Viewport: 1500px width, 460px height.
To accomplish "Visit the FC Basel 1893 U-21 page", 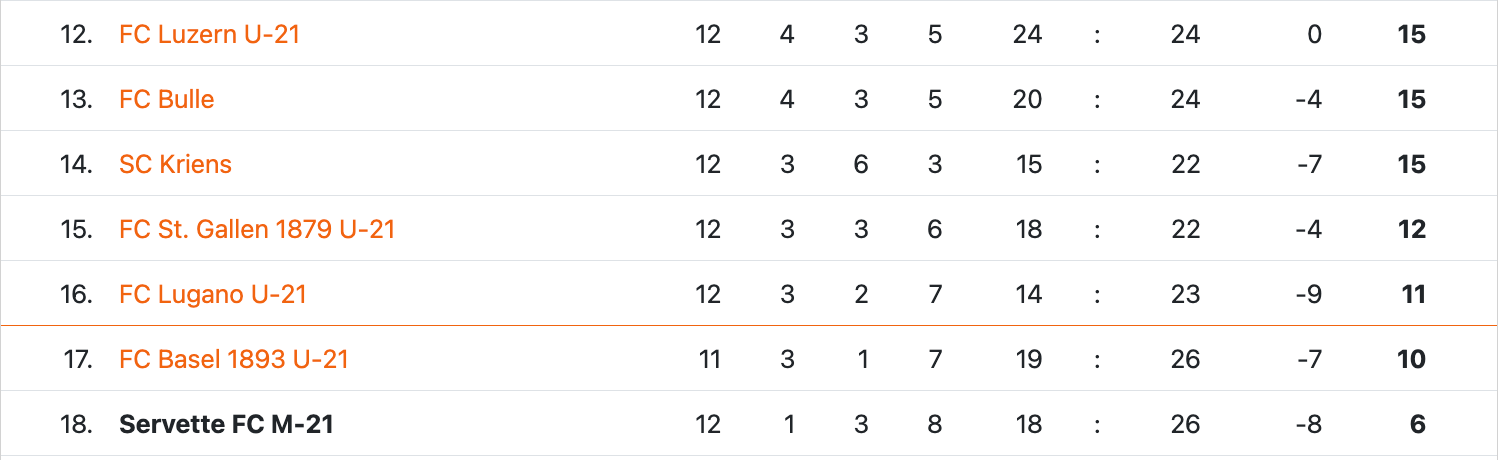I will point(233,359).
